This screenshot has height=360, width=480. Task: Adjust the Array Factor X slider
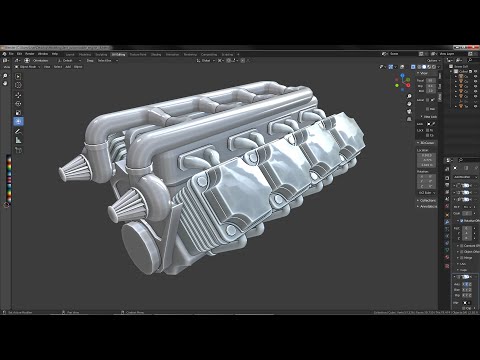pos(467,228)
